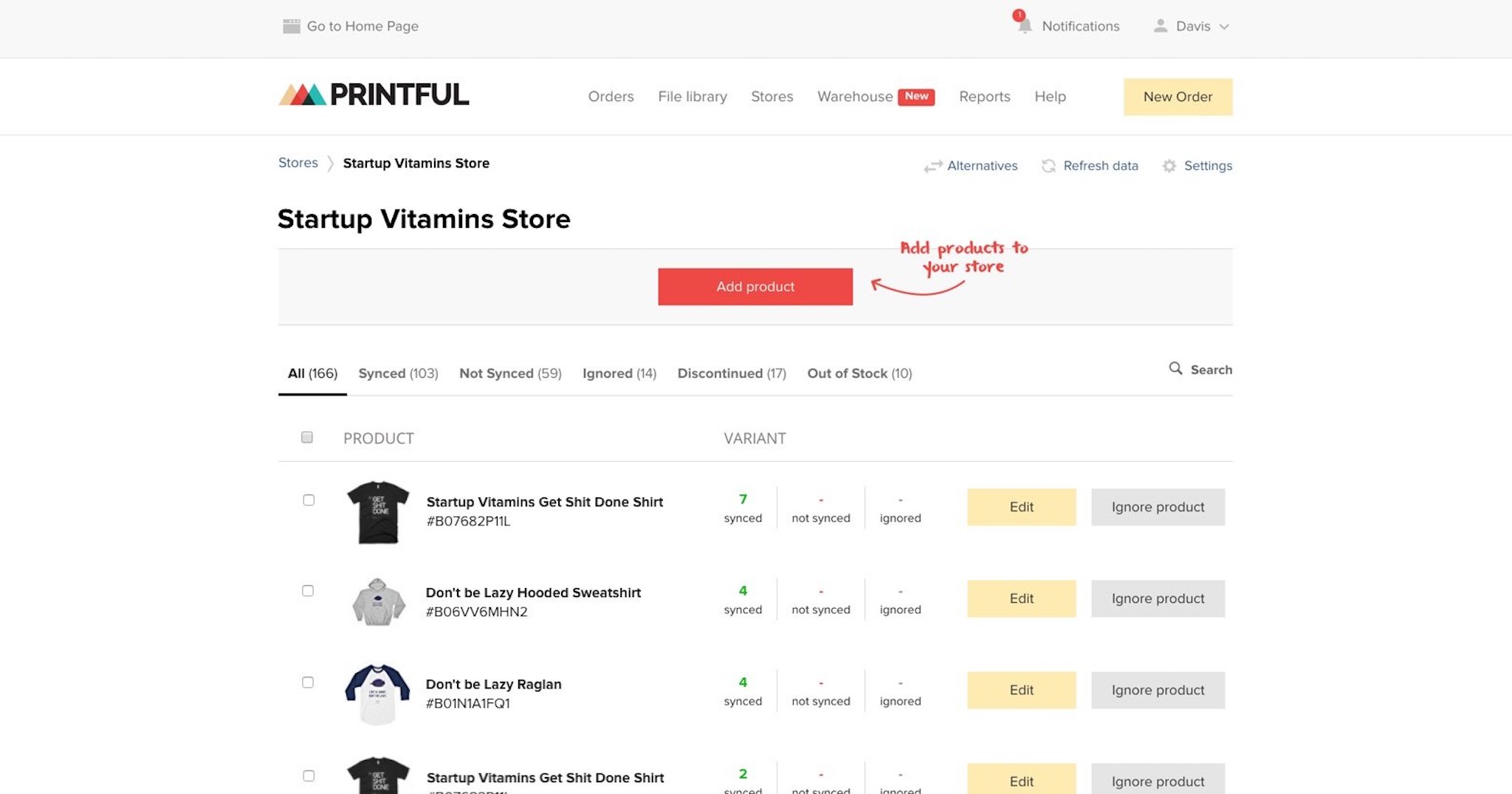Click Startup Vitamins Get Shit Done Shirt #B07682P11L title
Viewport: 1512px width, 794px height.
point(545,502)
